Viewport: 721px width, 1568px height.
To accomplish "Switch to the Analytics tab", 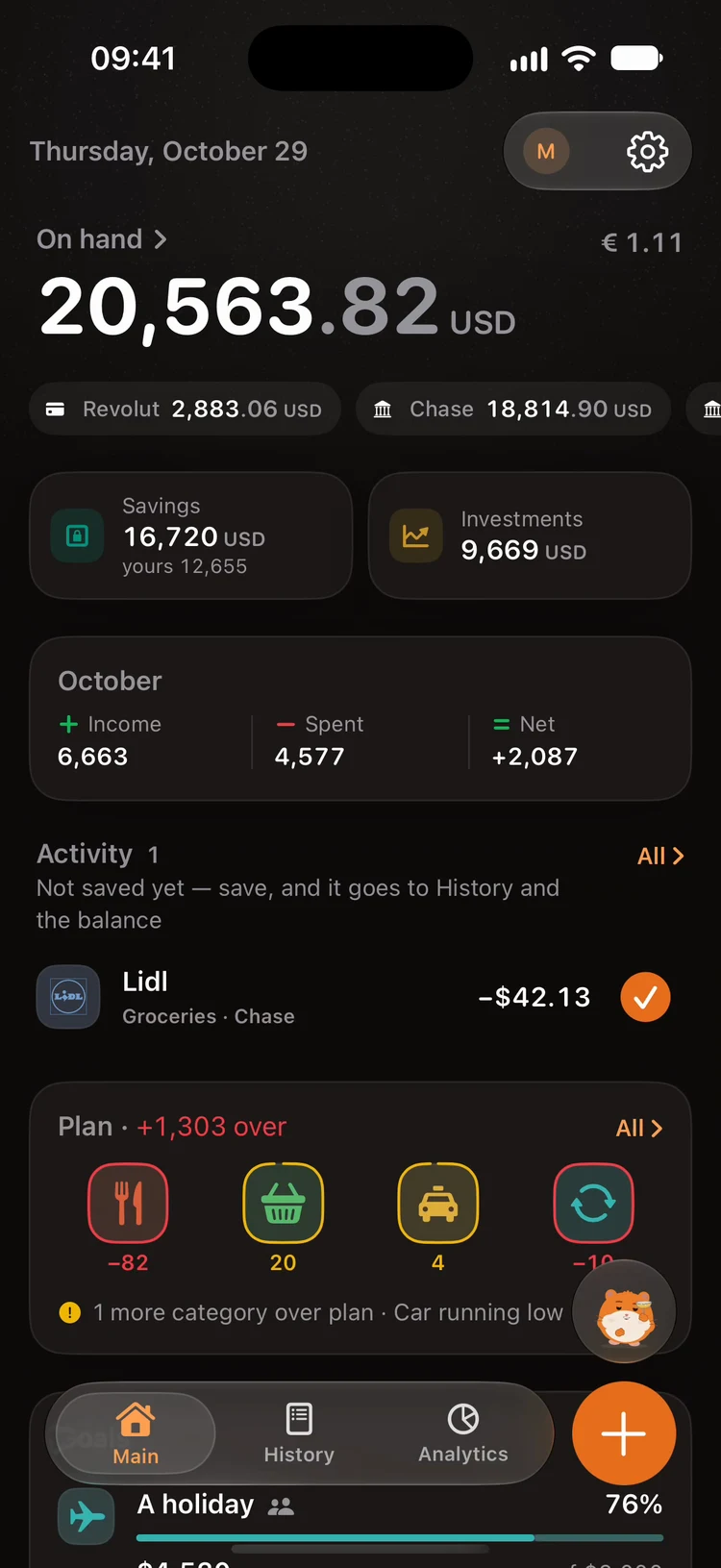I will (x=463, y=1434).
